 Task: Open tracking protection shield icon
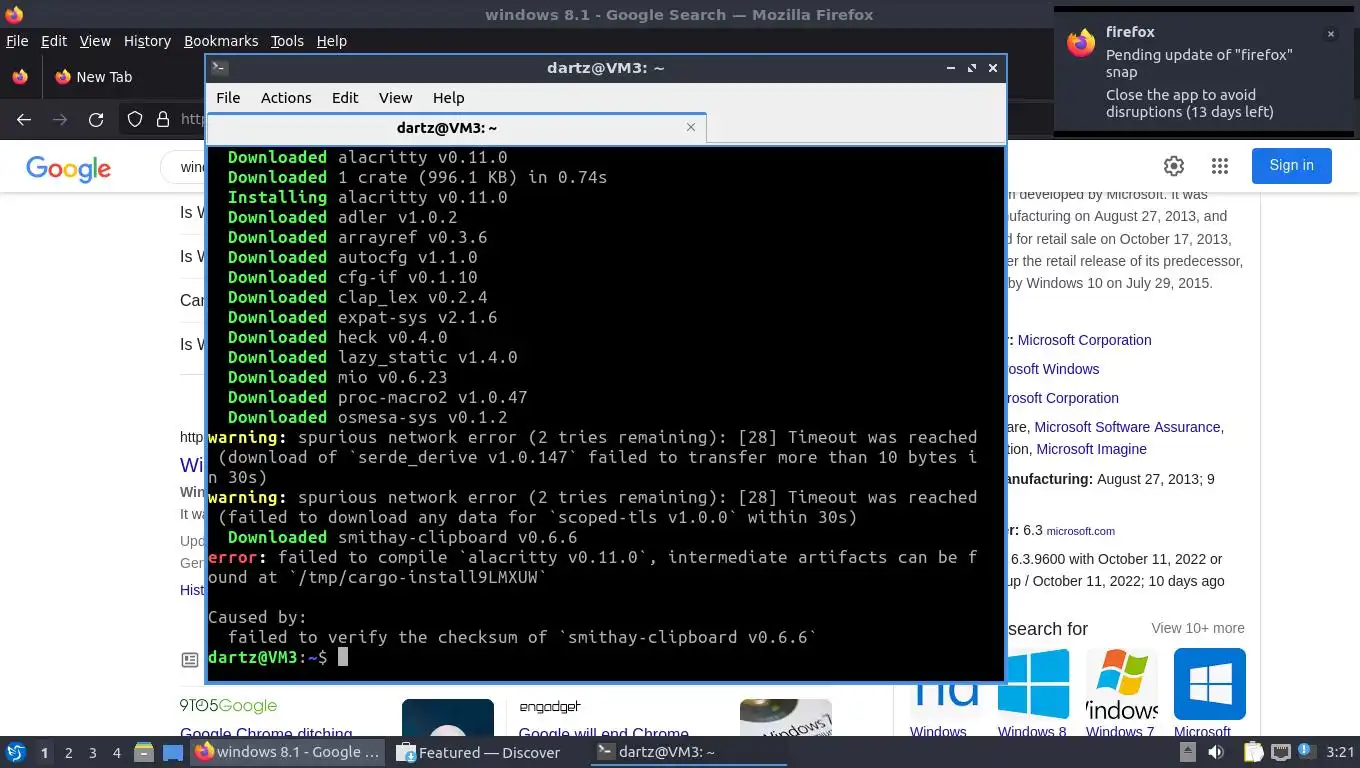click(x=135, y=120)
